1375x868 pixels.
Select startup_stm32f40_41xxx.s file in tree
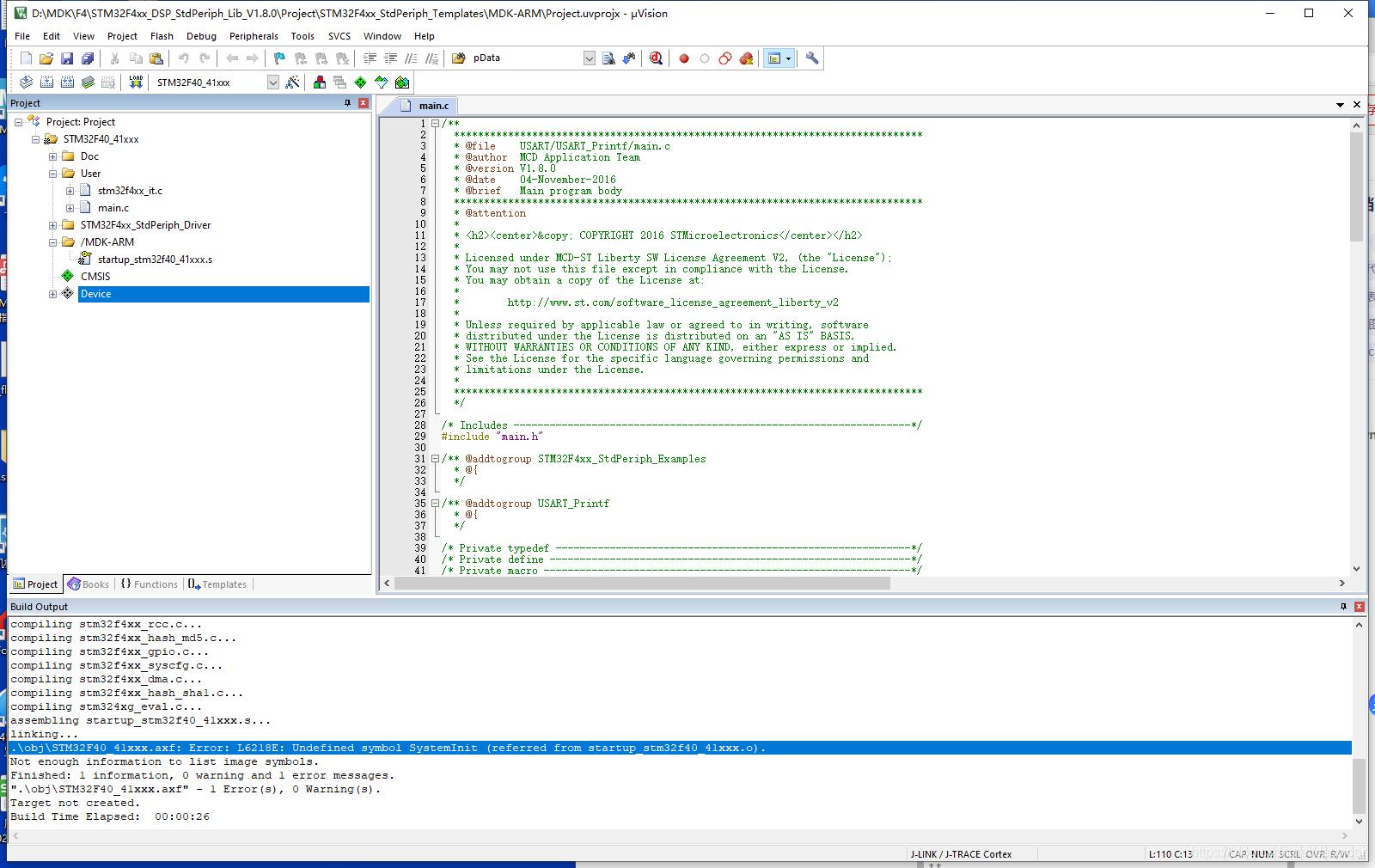pos(155,260)
